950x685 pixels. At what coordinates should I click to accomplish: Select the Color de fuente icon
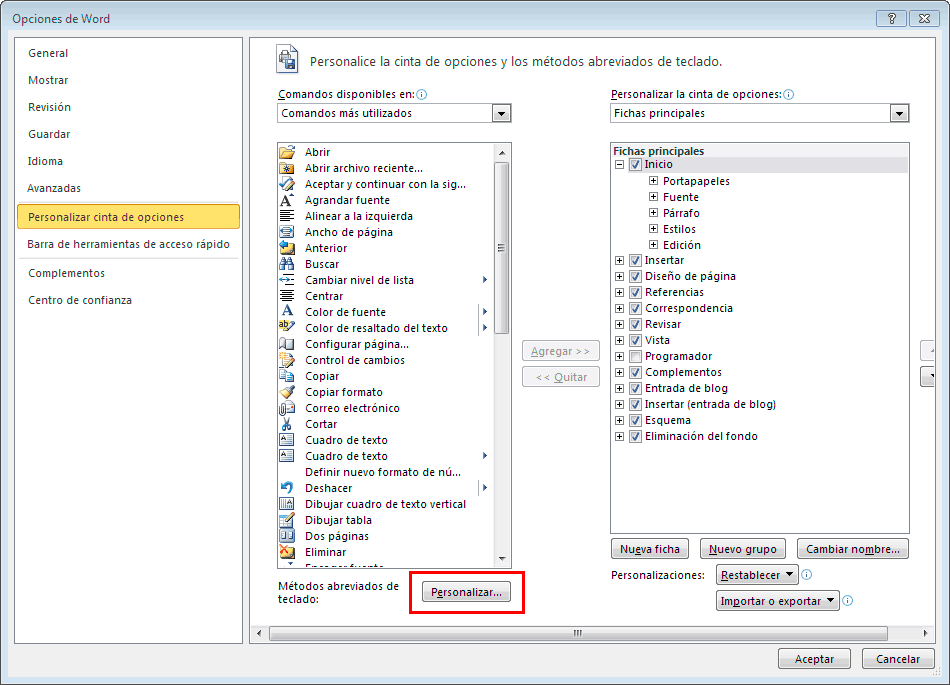click(x=287, y=312)
